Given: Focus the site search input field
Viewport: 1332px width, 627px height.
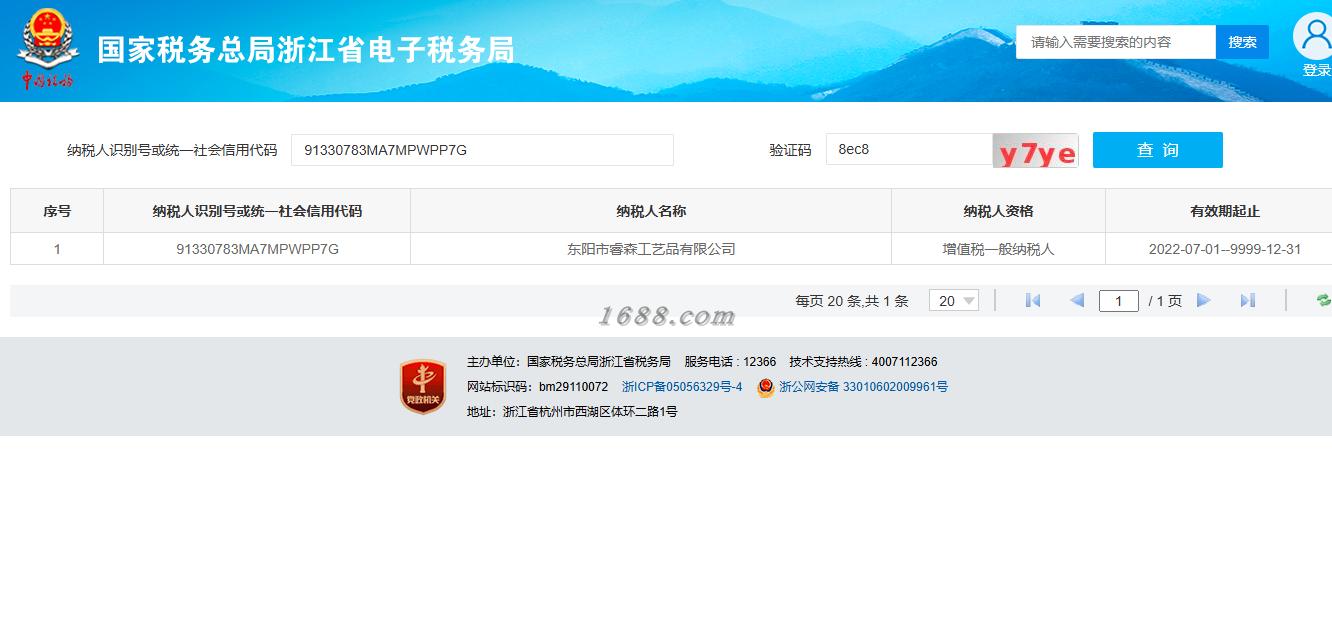Looking at the screenshot, I should [x=1116, y=42].
